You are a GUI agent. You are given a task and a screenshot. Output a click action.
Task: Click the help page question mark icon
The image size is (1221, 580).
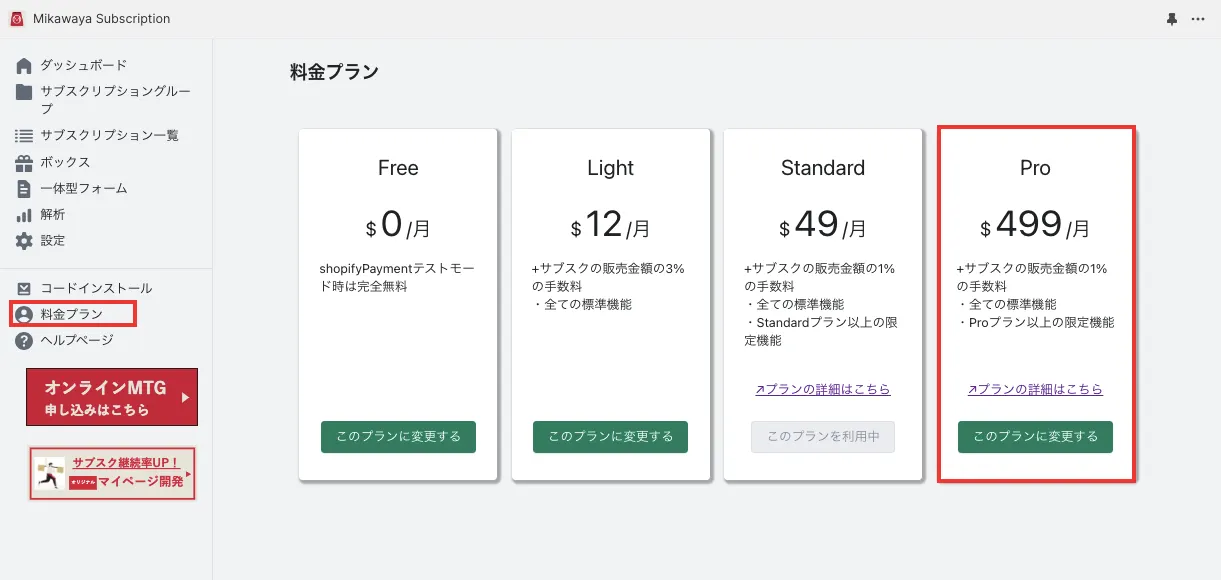pos(24,341)
